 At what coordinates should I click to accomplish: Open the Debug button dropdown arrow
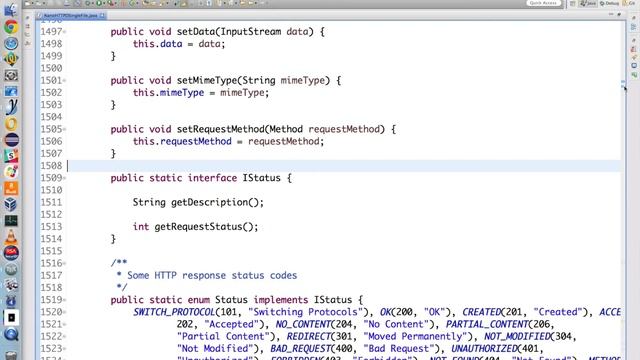point(93,3)
